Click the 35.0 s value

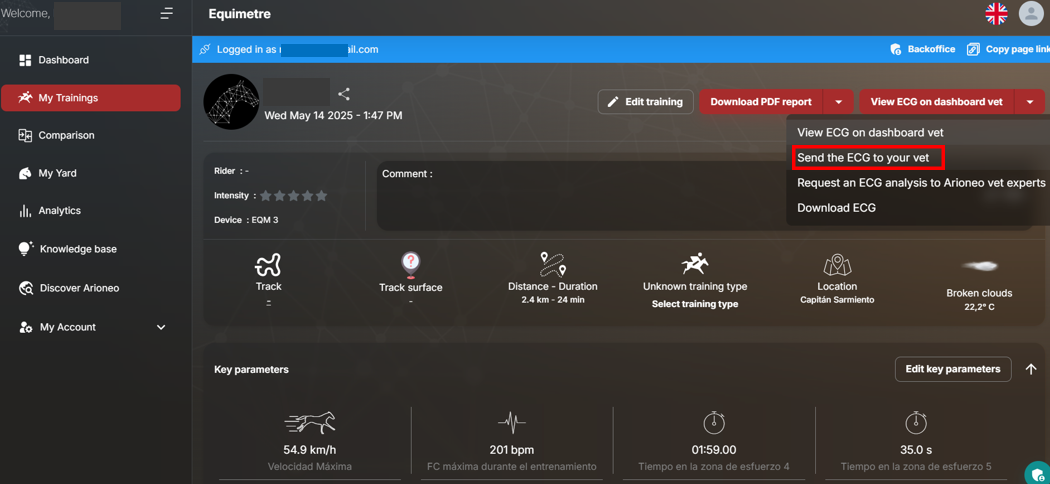pyautogui.click(x=916, y=450)
